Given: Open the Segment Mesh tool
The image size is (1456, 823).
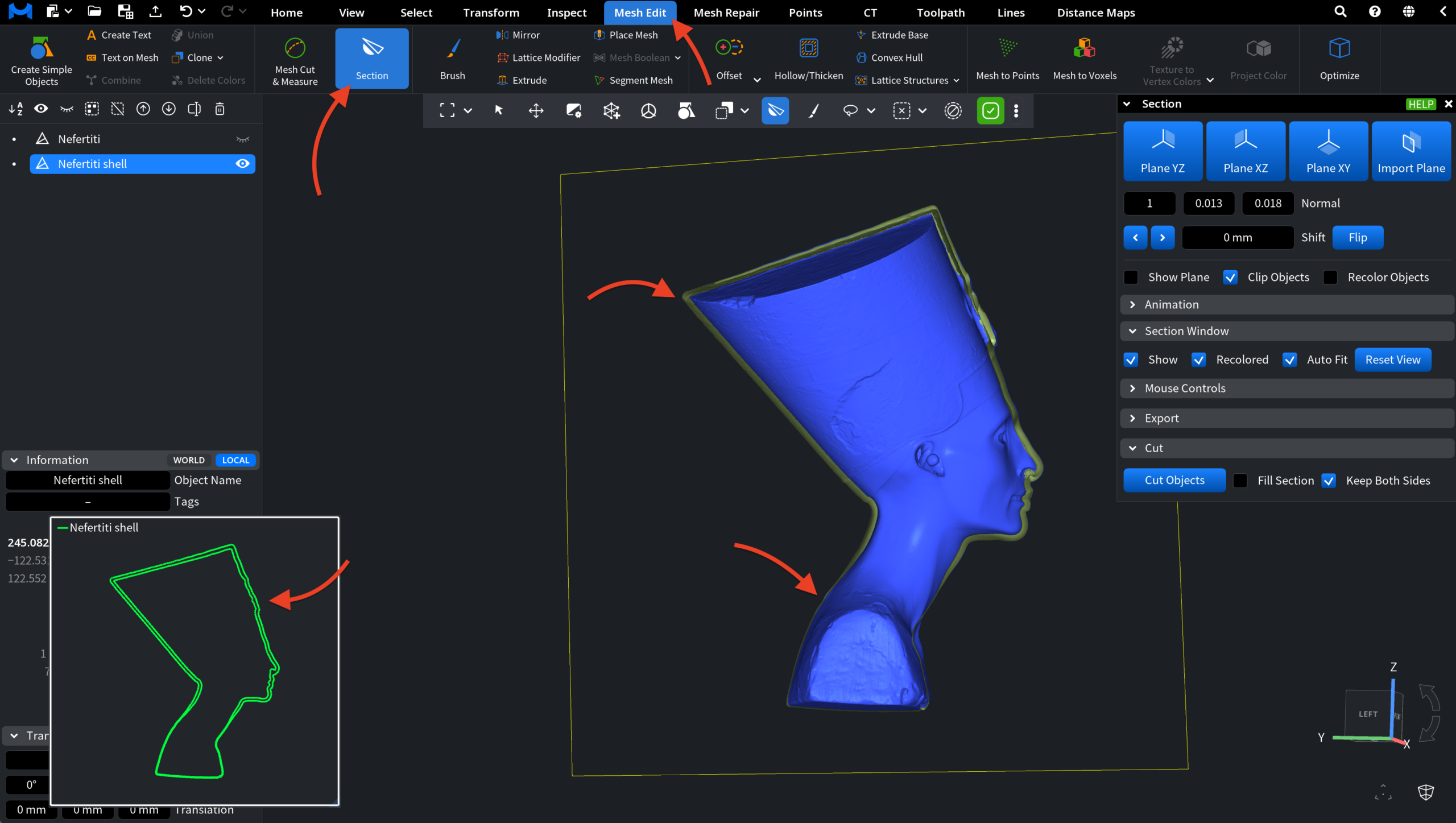Looking at the screenshot, I should [633, 80].
